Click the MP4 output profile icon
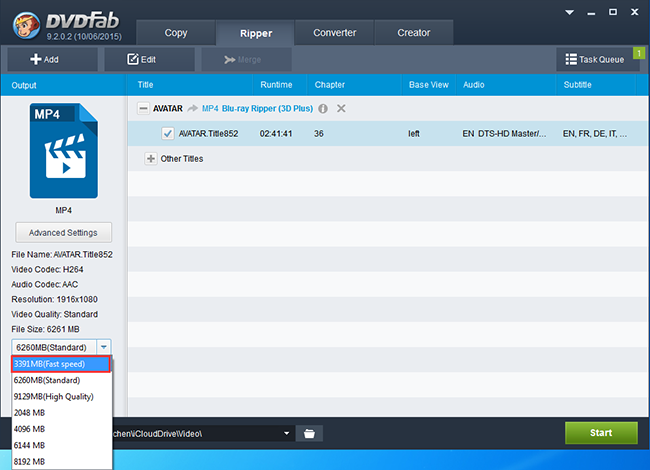650x470 pixels. click(x=63, y=151)
